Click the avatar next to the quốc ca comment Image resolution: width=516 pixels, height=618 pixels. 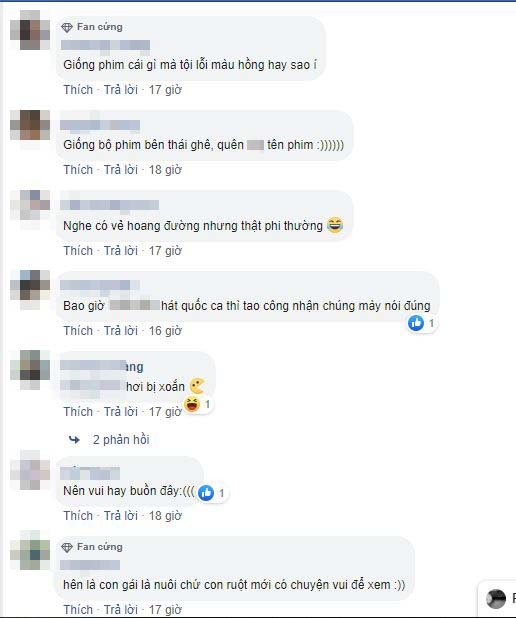point(30,289)
